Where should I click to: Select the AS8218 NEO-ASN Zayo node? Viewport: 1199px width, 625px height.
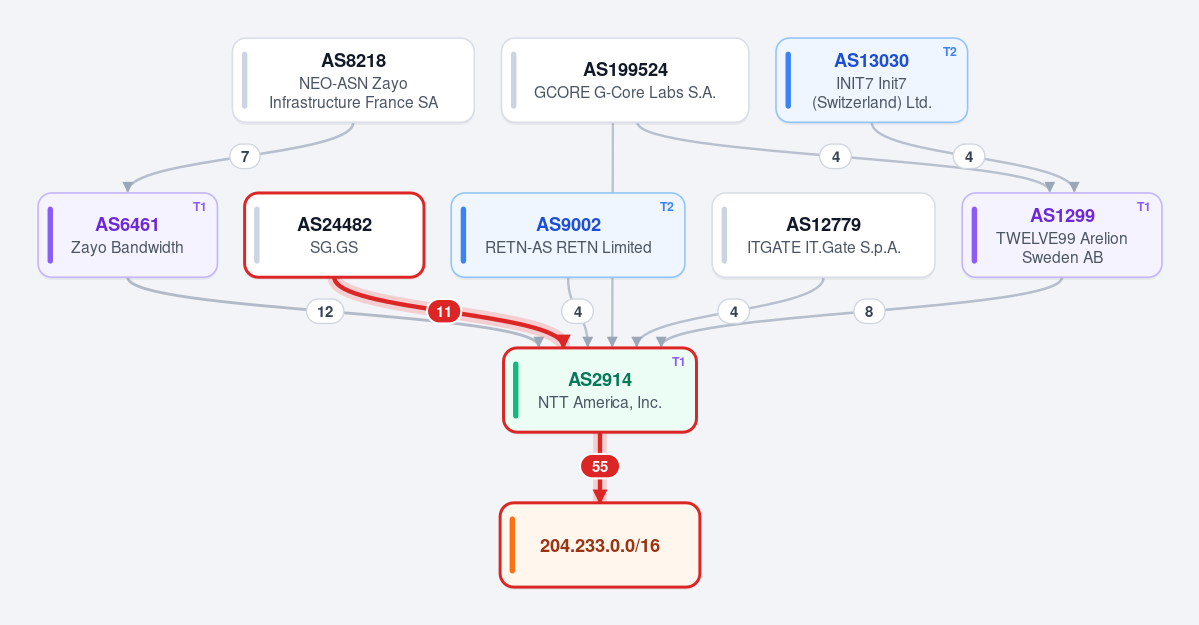tap(353, 80)
